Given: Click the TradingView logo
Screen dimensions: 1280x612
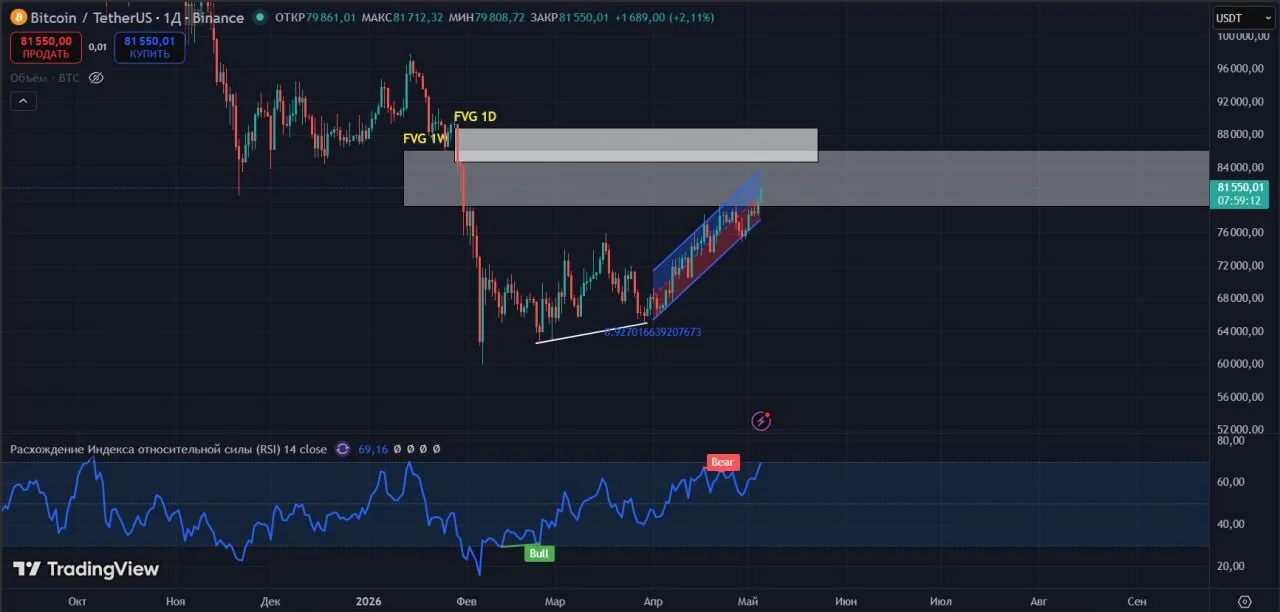Looking at the screenshot, I should click(x=86, y=569).
